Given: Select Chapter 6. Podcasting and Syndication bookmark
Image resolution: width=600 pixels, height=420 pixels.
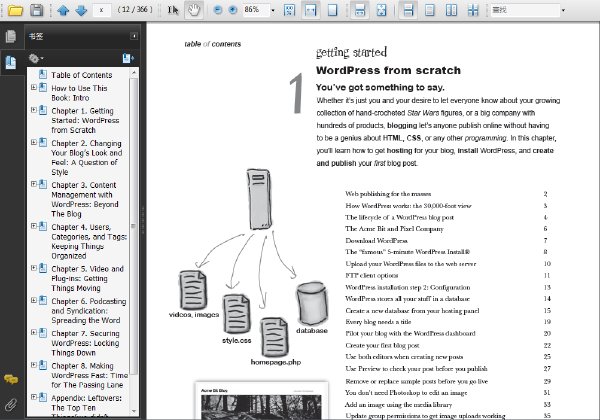Looking at the screenshot, I should (89, 311).
